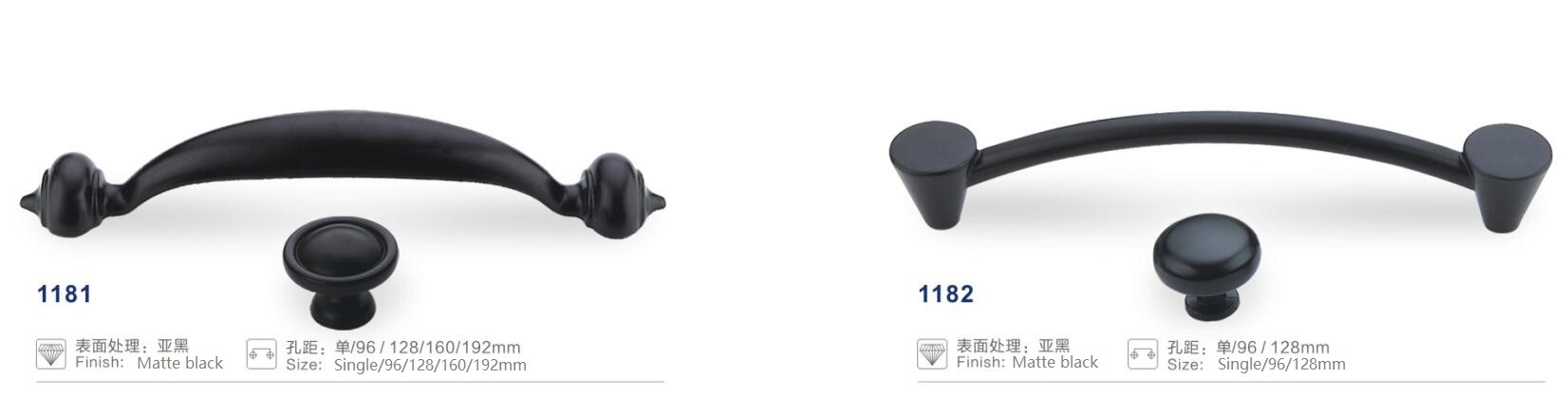The width and height of the screenshot is (1568, 398).
Task: Click the Size: Single/96/128/160/192mm text
Action: click(405, 365)
